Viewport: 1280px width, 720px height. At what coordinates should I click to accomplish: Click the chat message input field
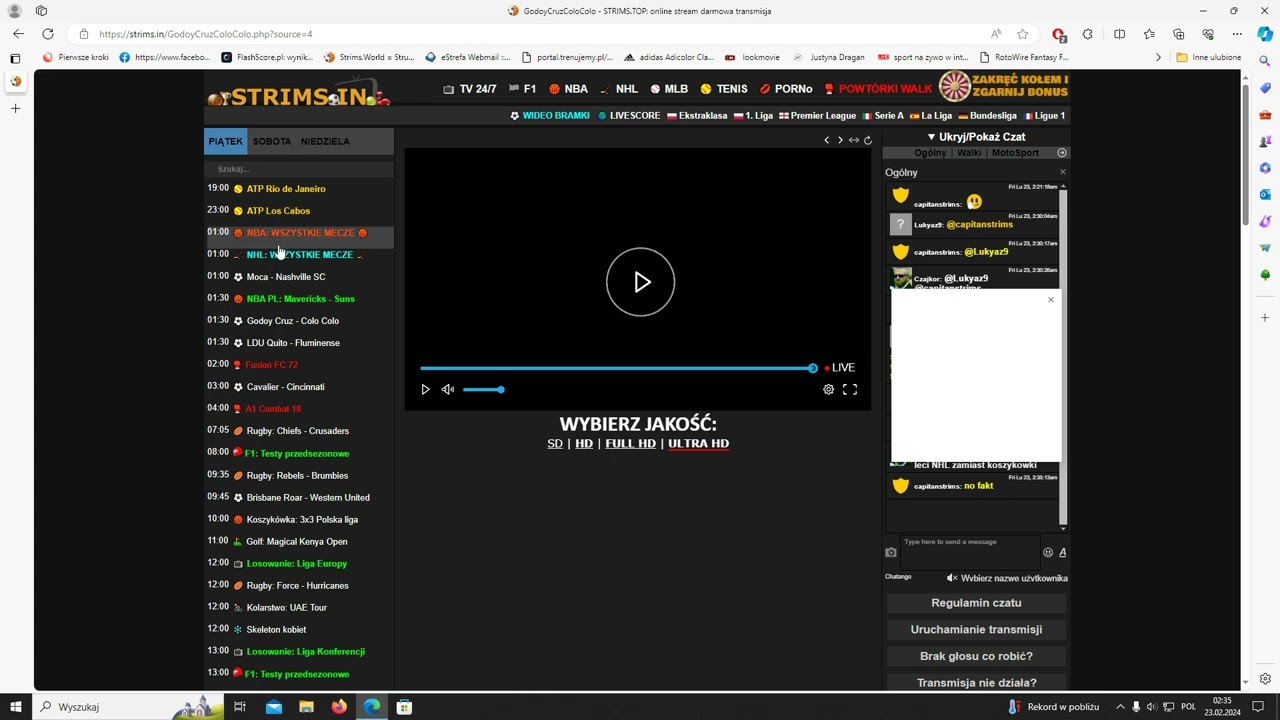pyautogui.click(x=970, y=551)
